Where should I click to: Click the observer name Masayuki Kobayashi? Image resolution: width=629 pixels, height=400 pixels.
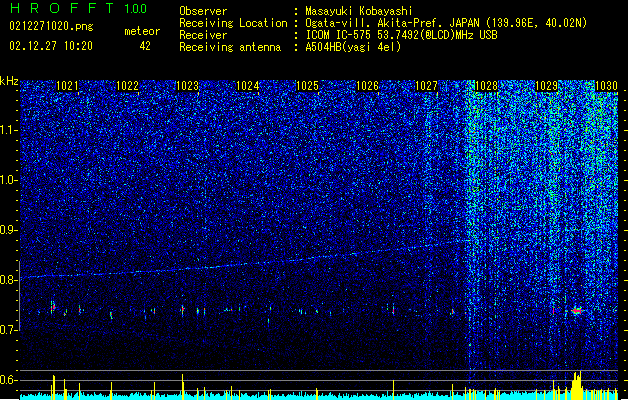[x=359, y=11]
